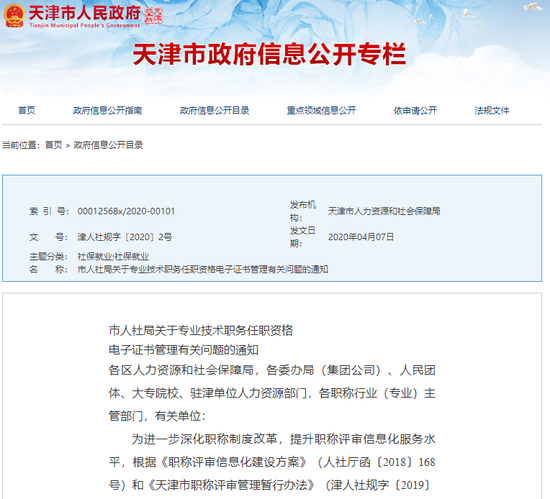Click the 发文日期 field label

pyautogui.click(x=303, y=237)
